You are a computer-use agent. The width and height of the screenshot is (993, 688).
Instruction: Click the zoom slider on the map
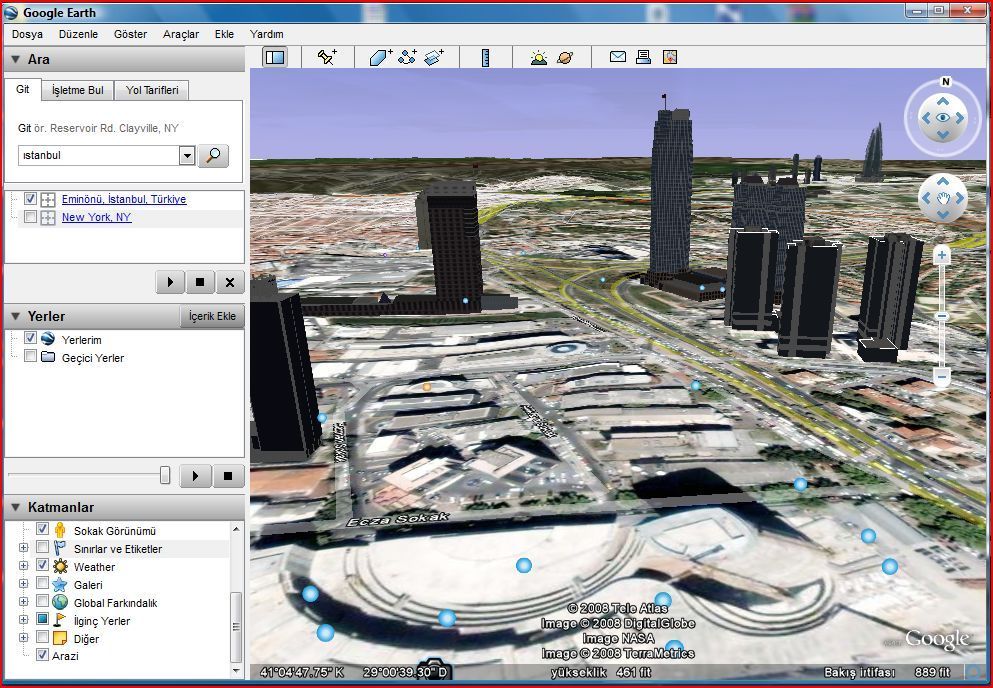[x=941, y=316]
